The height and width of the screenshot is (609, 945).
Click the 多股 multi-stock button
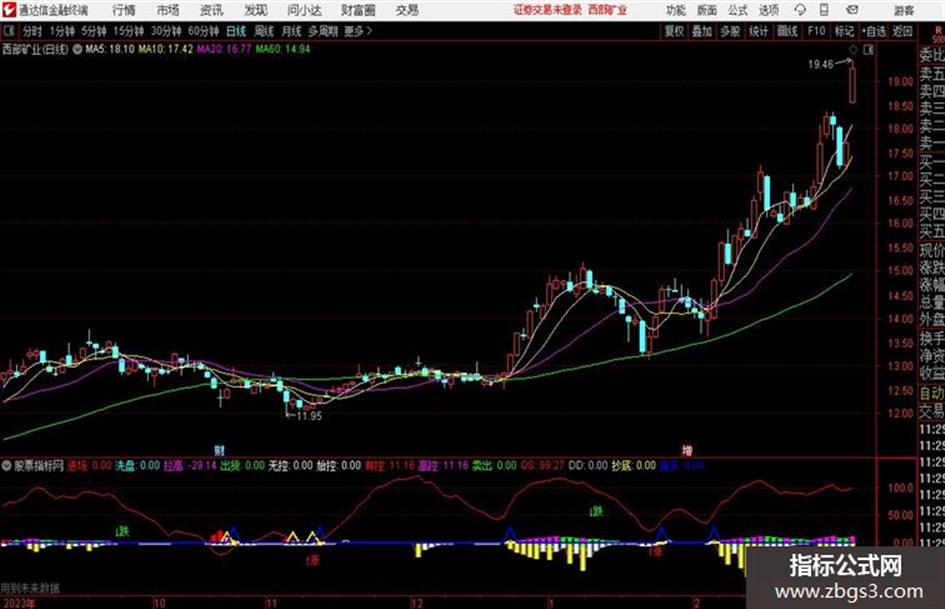pos(730,31)
